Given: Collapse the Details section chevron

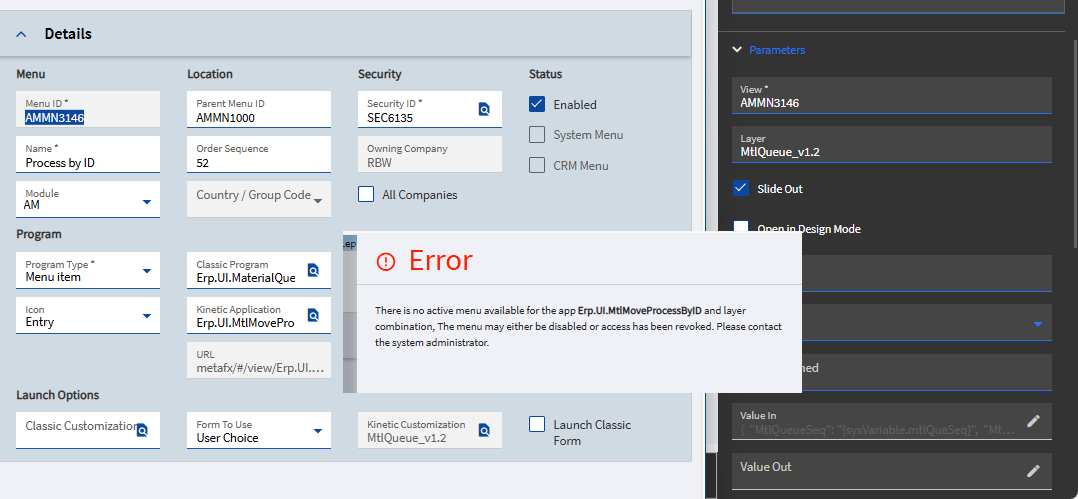Looking at the screenshot, I should pyautogui.click(x=21, y=34).
